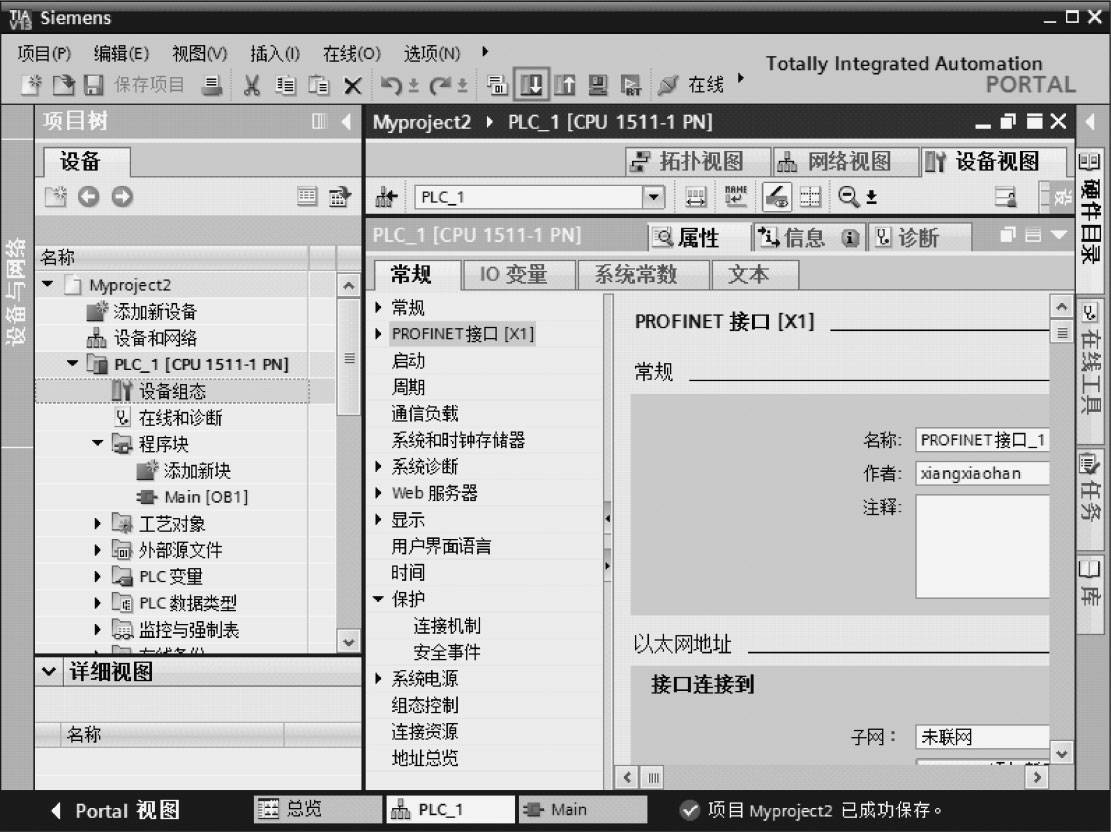
Task: Click the 子网 field showing 未联网
Action: tap(982, 737)
